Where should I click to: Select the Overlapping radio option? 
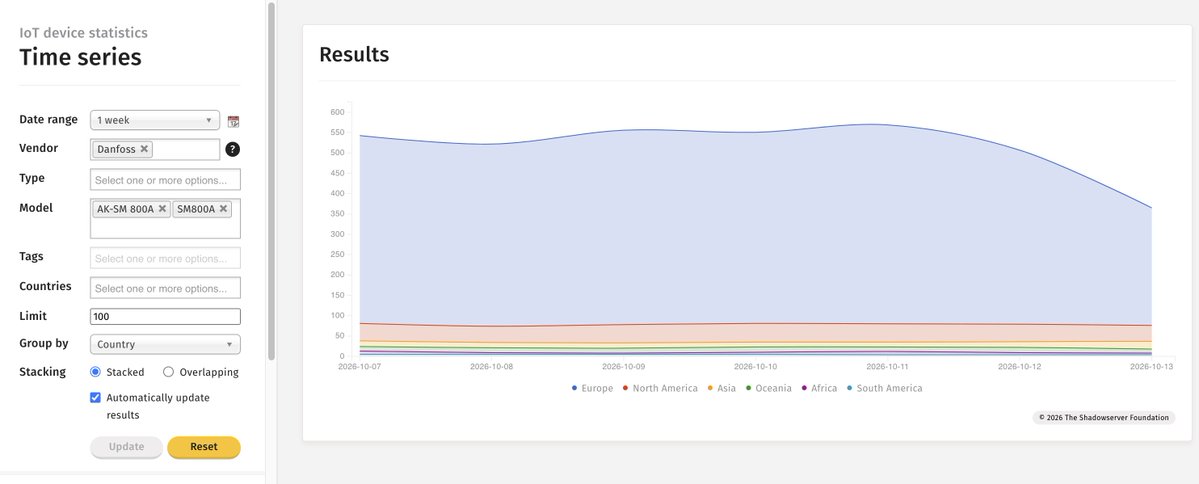(x=168, y=372)
